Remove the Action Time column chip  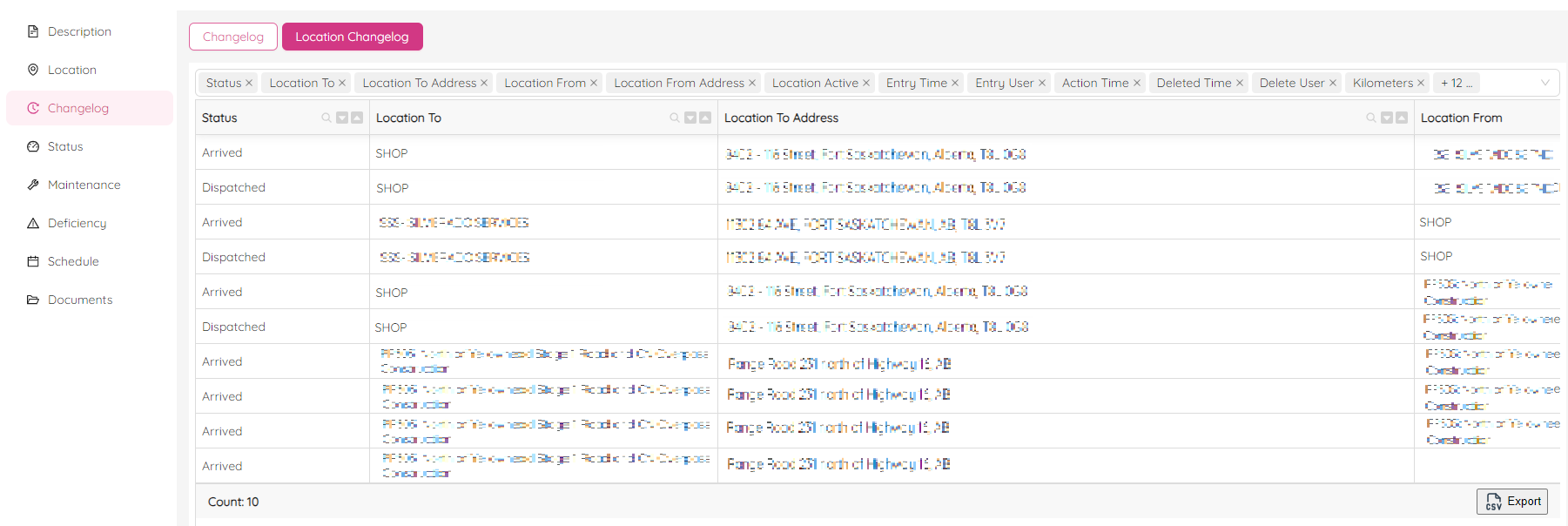point(1137,83)
